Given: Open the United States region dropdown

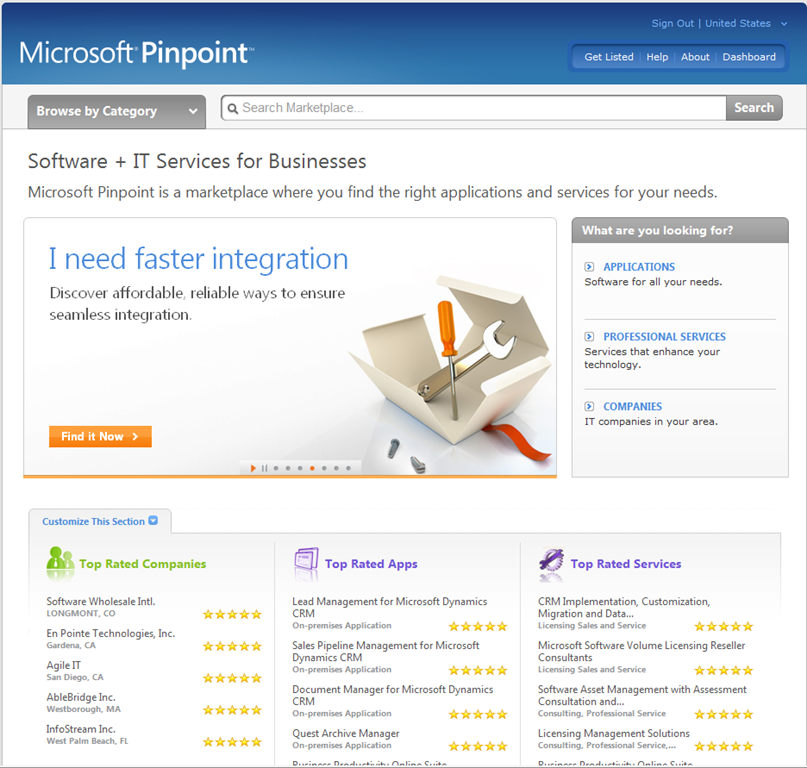Looking at the screenshot, I should click(746, 24).
